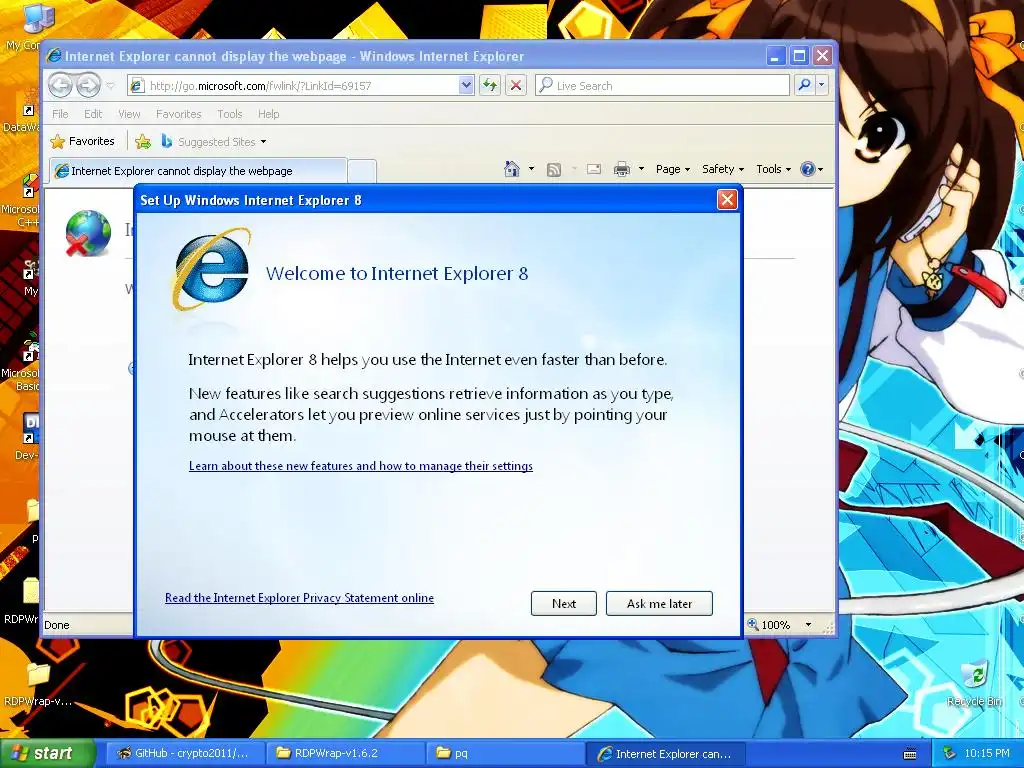Switch to GitHub - crypto2011 taskbar item
The image size is (1024, 768).
coord(185,754)
